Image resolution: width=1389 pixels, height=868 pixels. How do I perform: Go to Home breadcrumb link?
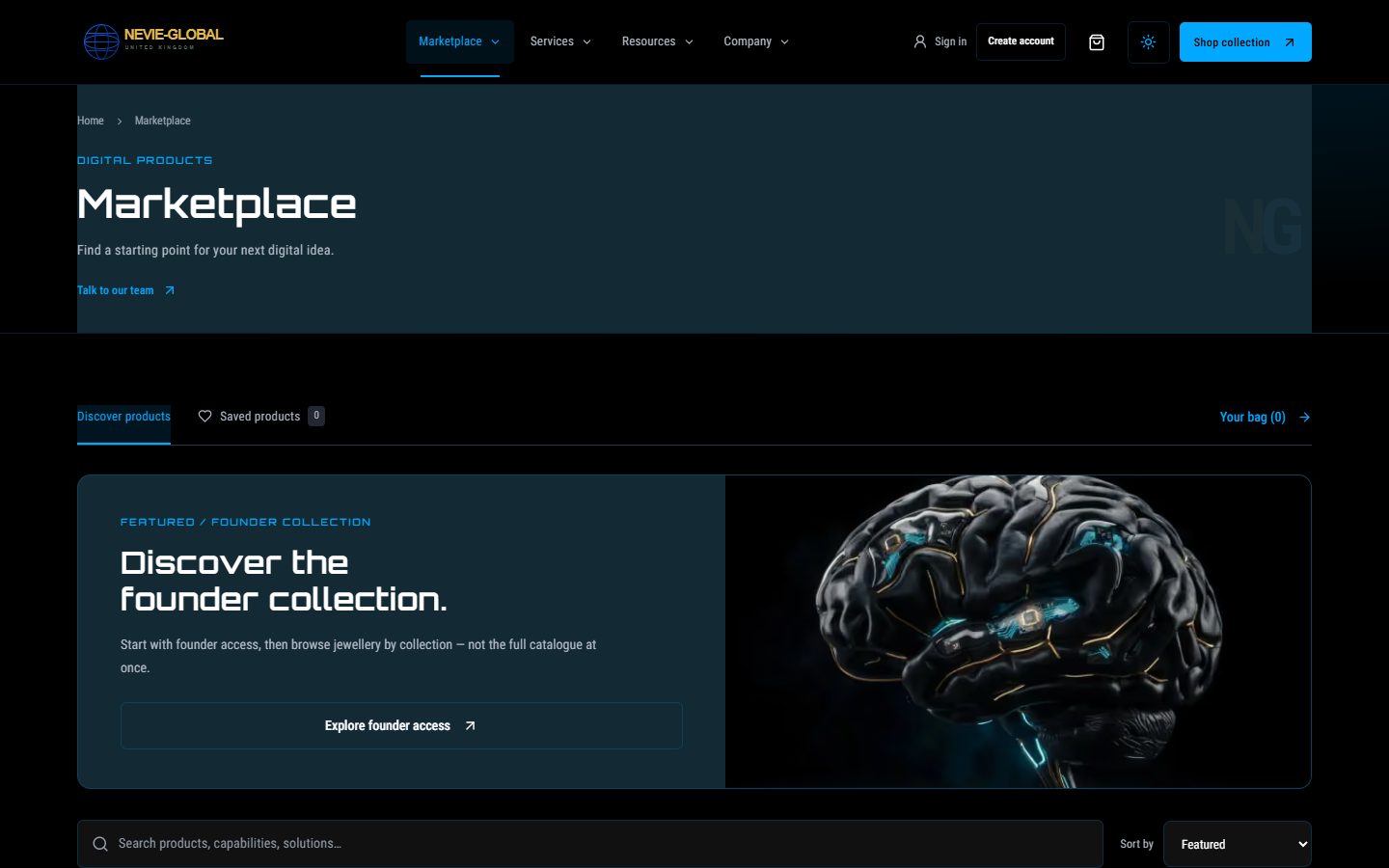(91, 121)
